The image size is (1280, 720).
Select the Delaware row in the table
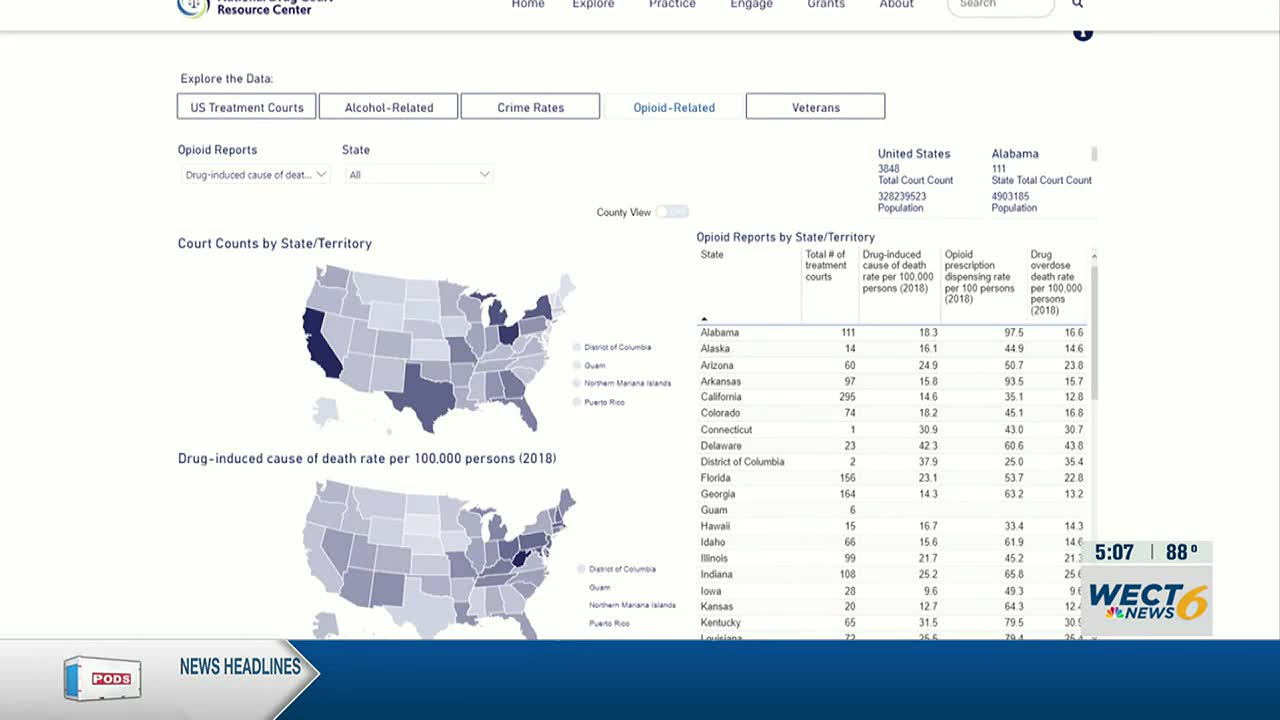tap(891, 446)
